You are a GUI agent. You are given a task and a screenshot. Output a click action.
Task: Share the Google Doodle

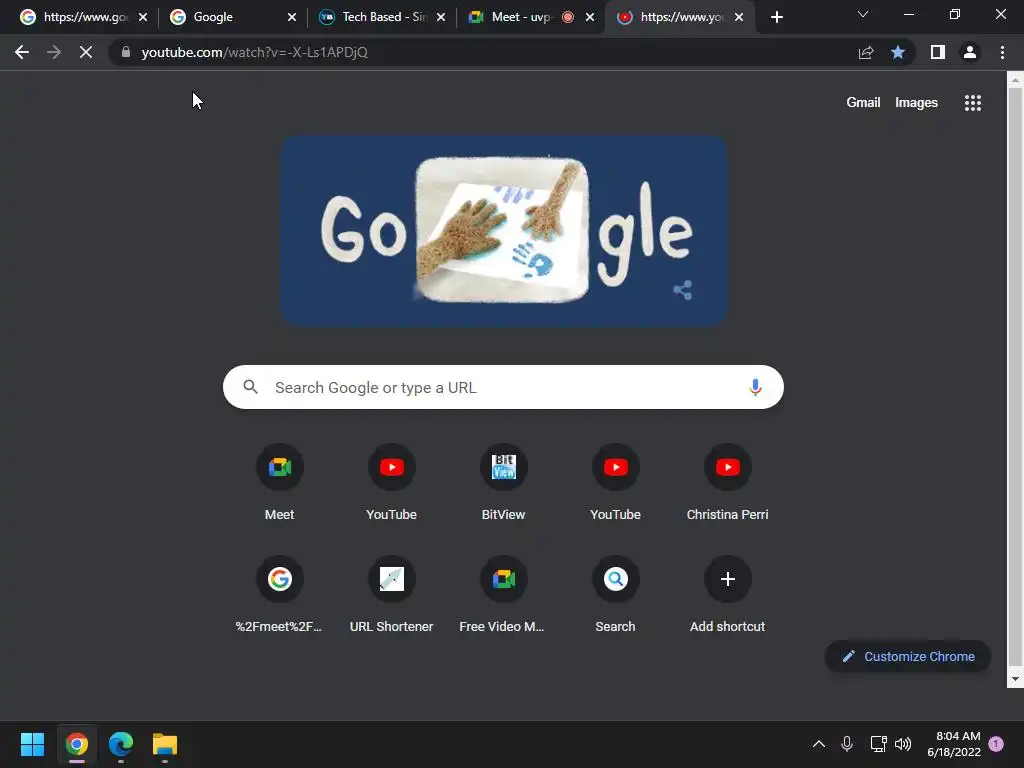[x=682, y=290]
